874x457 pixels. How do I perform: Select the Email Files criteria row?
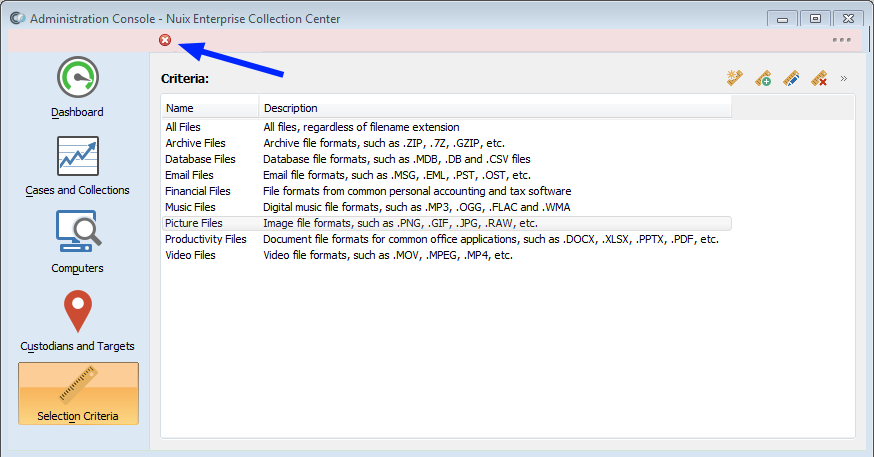pos(447,175)
